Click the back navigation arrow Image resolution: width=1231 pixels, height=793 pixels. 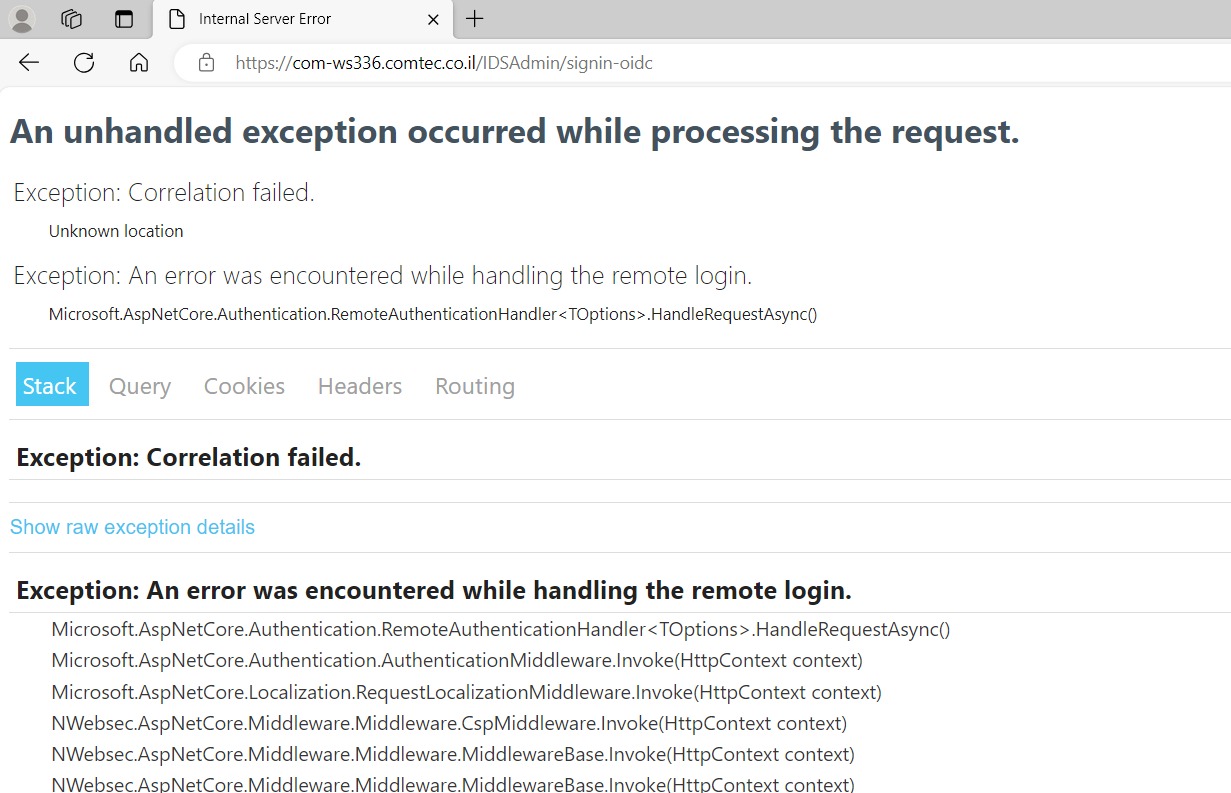[28, 62]
